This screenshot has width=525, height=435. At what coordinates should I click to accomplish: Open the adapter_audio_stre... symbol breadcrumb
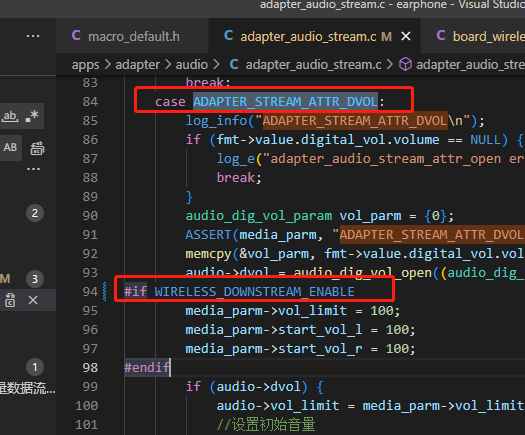[470, 65]
